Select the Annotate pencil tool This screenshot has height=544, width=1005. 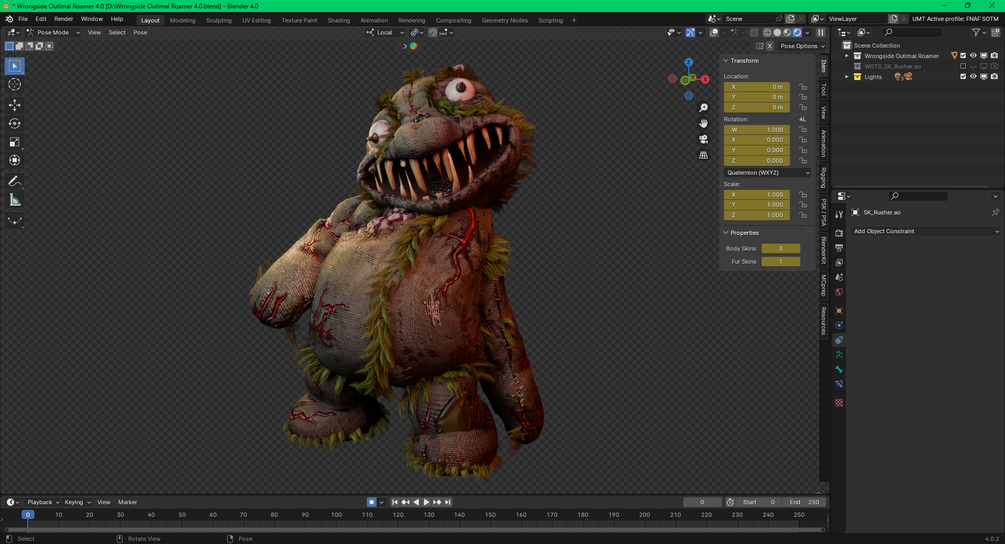coord(15,181)
